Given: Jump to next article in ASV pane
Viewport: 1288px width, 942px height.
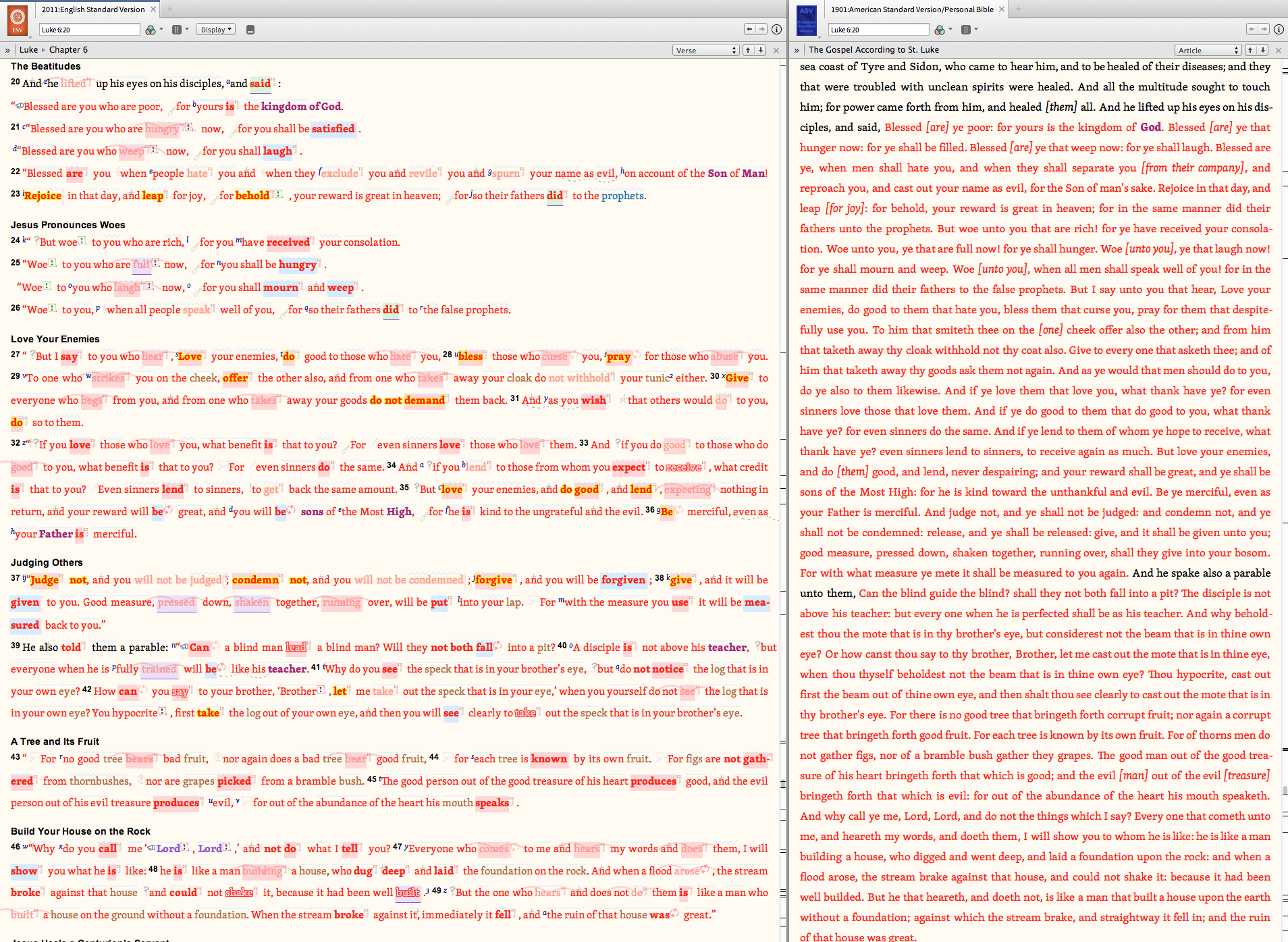Looking at the screenshot, I should [x=1263, y=50].
